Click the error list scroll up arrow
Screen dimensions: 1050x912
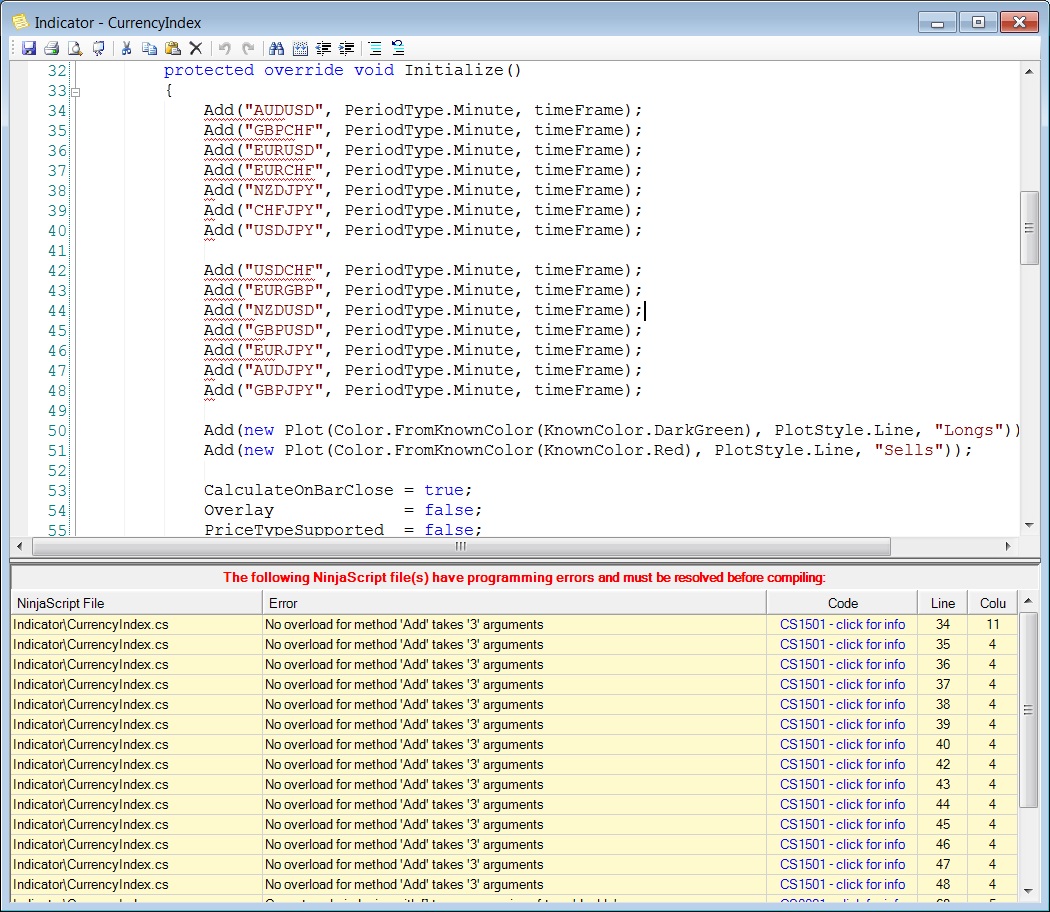click(1028, 601)
